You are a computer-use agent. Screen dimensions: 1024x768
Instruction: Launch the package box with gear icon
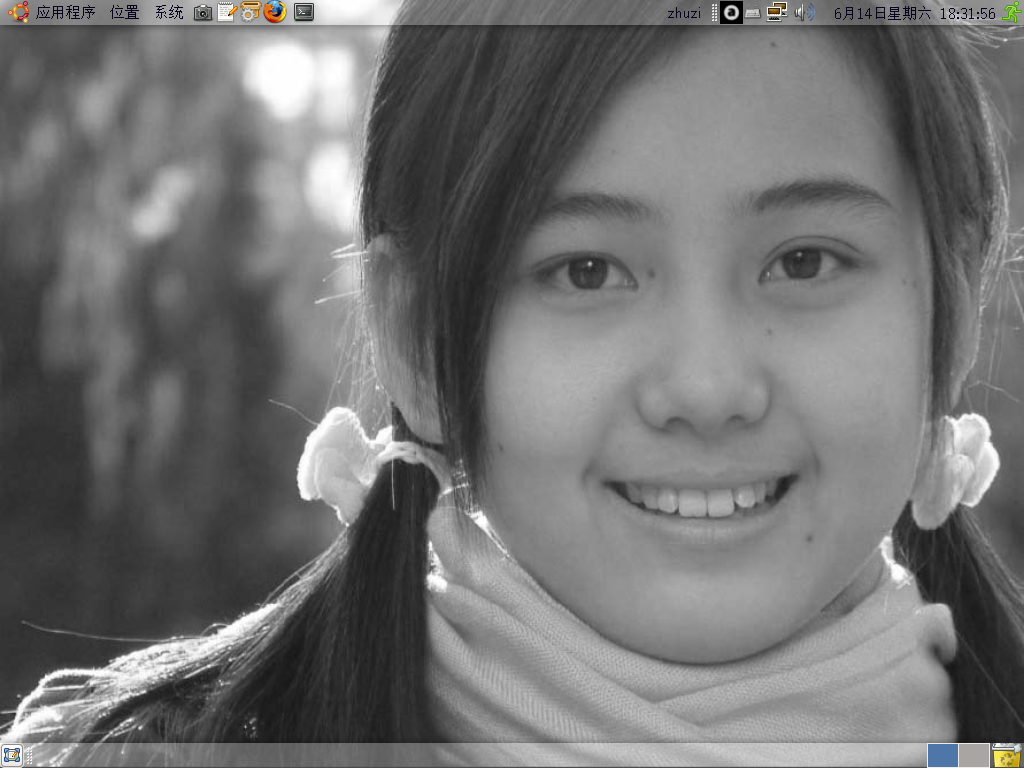coord(250,12)
